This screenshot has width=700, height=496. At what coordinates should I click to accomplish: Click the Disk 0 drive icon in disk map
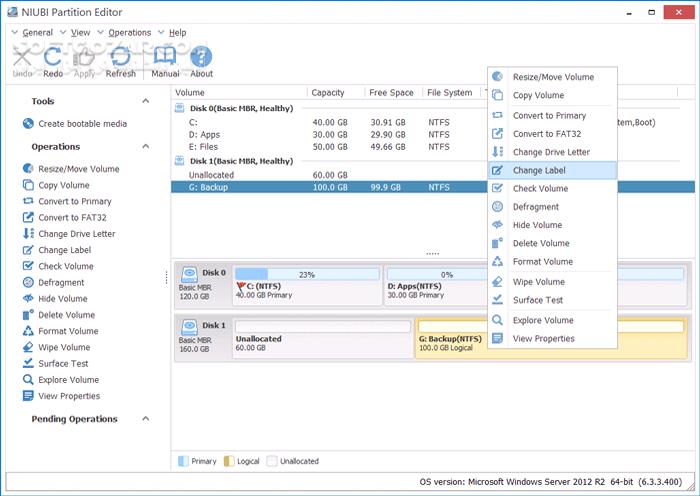point(190,274)
